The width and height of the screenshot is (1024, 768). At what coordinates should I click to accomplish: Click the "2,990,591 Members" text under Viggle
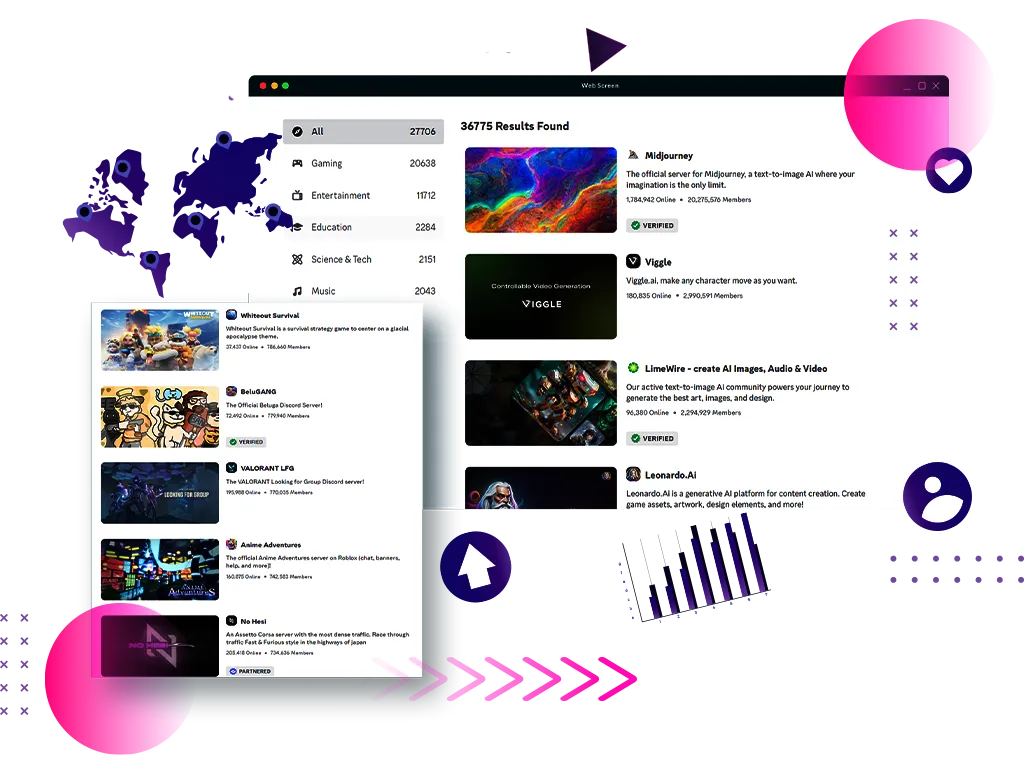(x=712, y=296)
